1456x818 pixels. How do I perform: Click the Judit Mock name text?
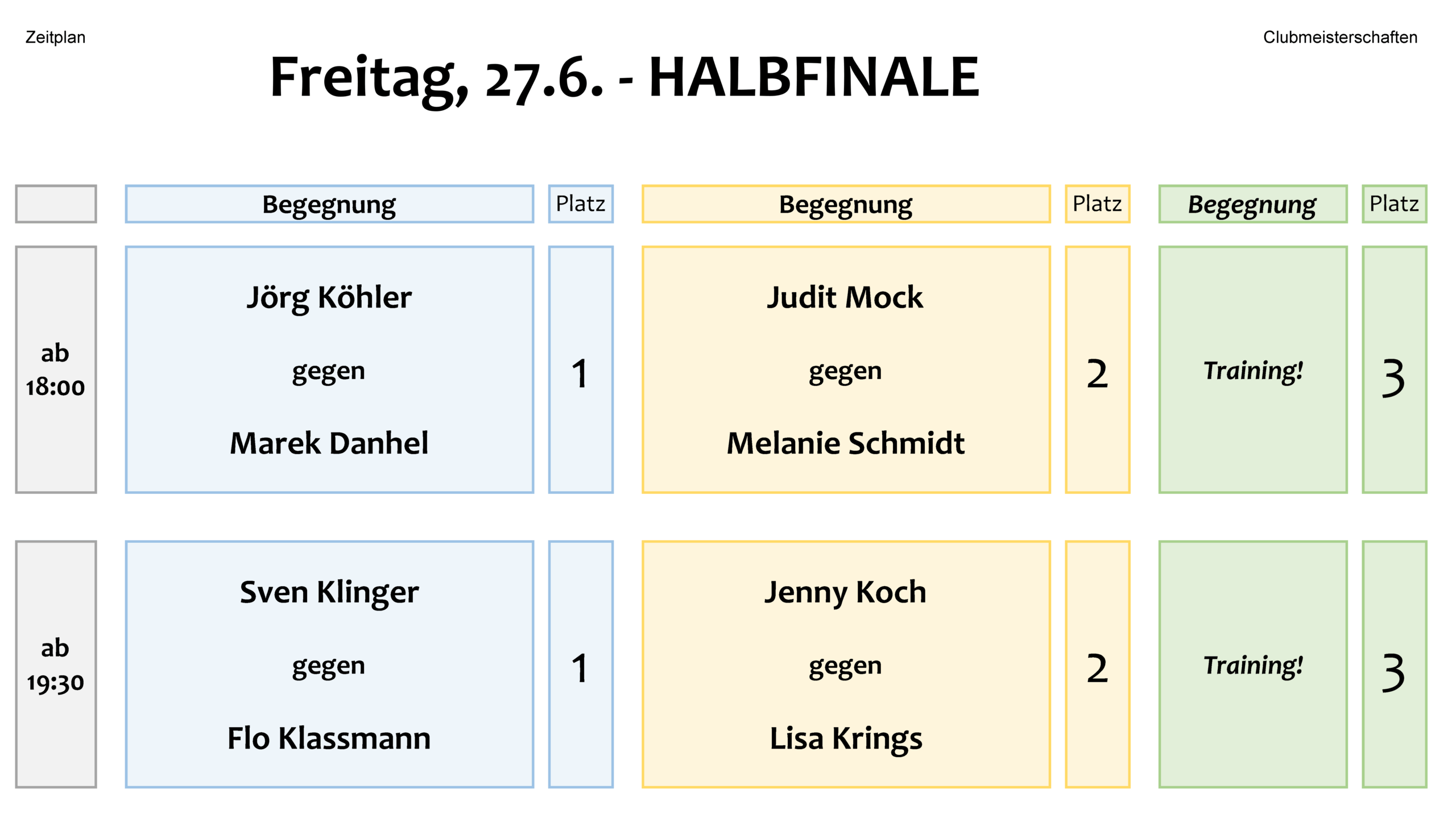point(845,297)
